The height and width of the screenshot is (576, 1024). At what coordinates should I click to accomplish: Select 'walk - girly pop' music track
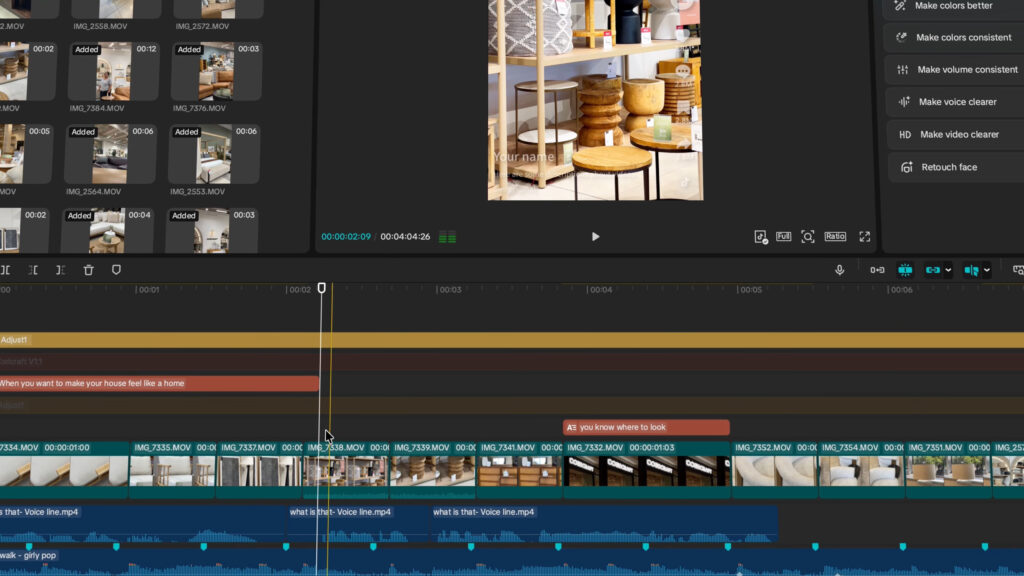512,562
